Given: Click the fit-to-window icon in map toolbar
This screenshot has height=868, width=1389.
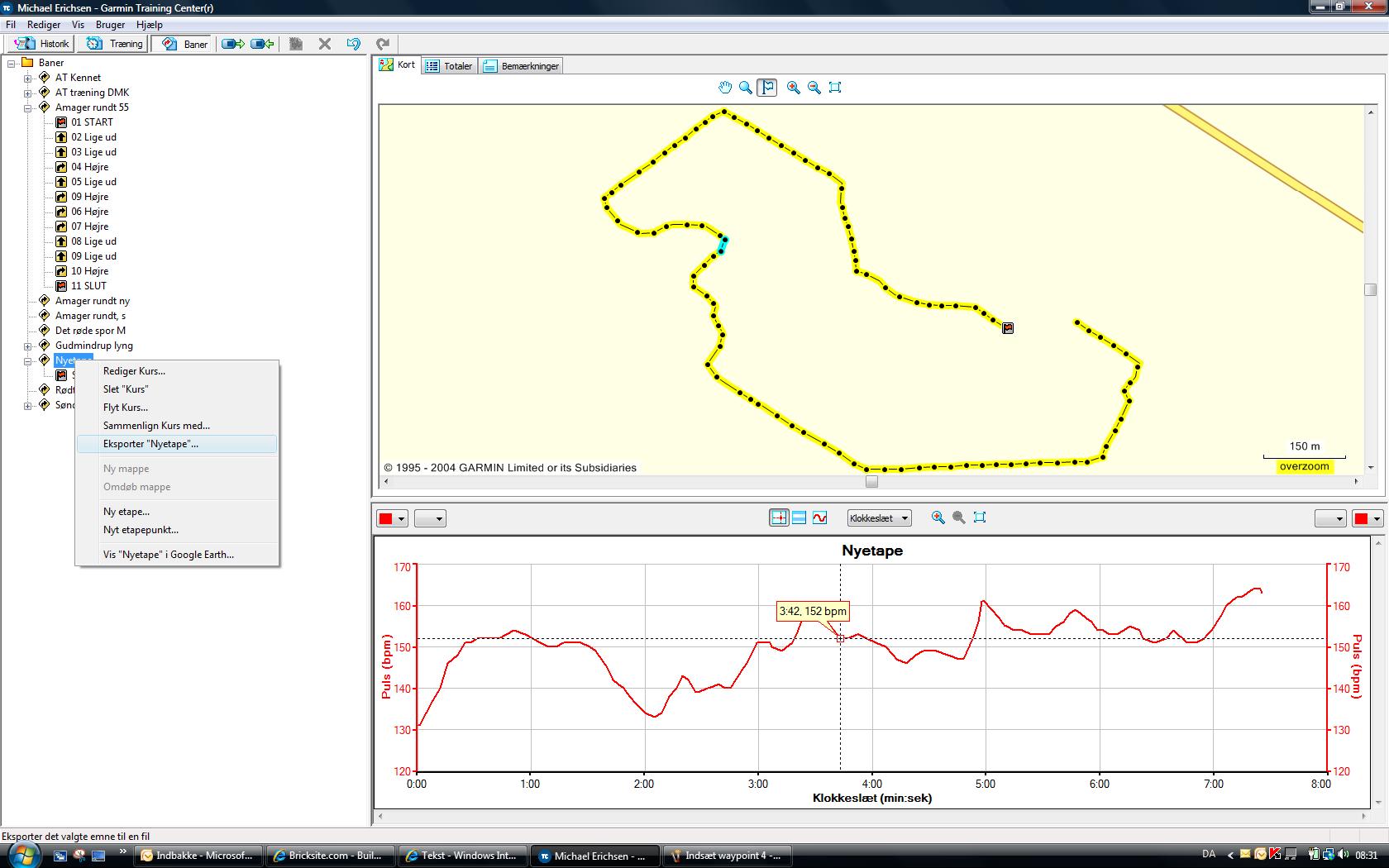Looking at the screenshot, I should [x=835, y=88].
